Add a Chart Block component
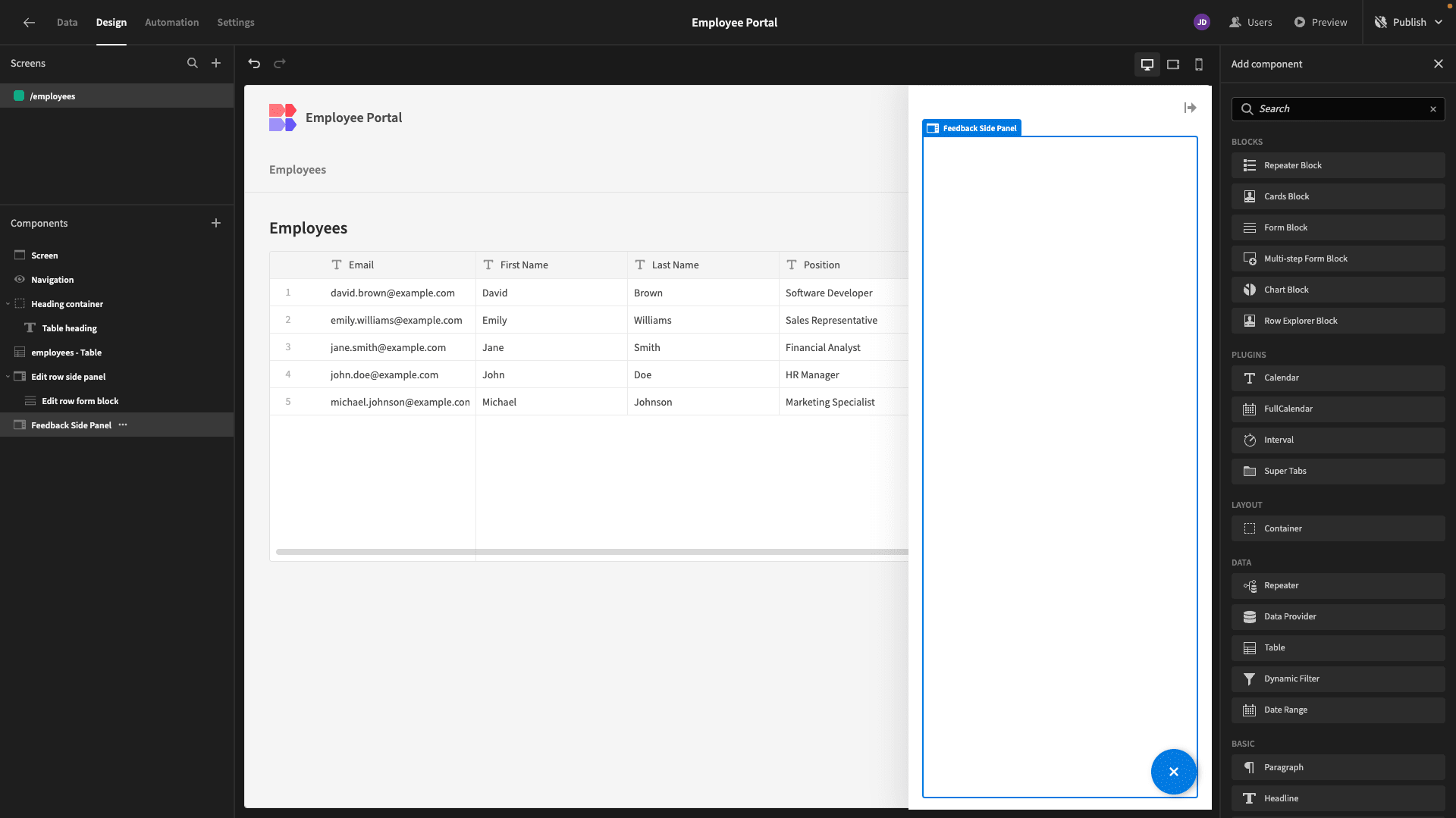The width and height of the screenshot is (1456, 818). [x=1338, y=290]
